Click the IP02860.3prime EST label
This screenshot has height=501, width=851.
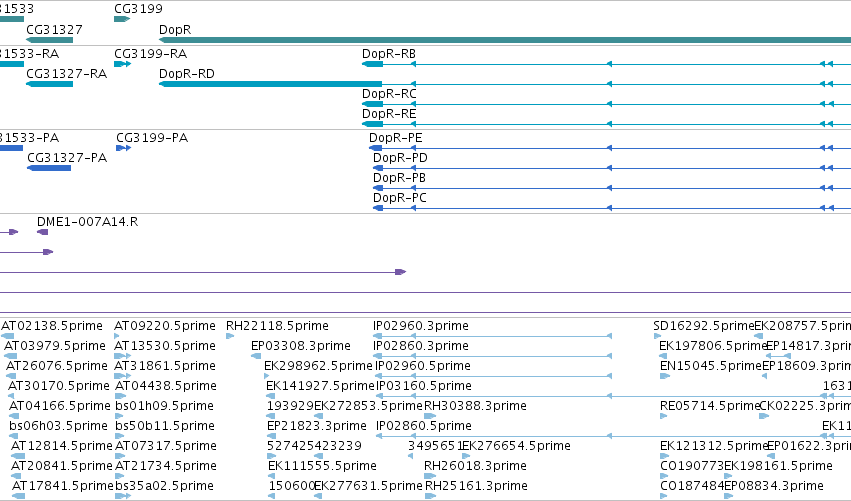(421, 346)
